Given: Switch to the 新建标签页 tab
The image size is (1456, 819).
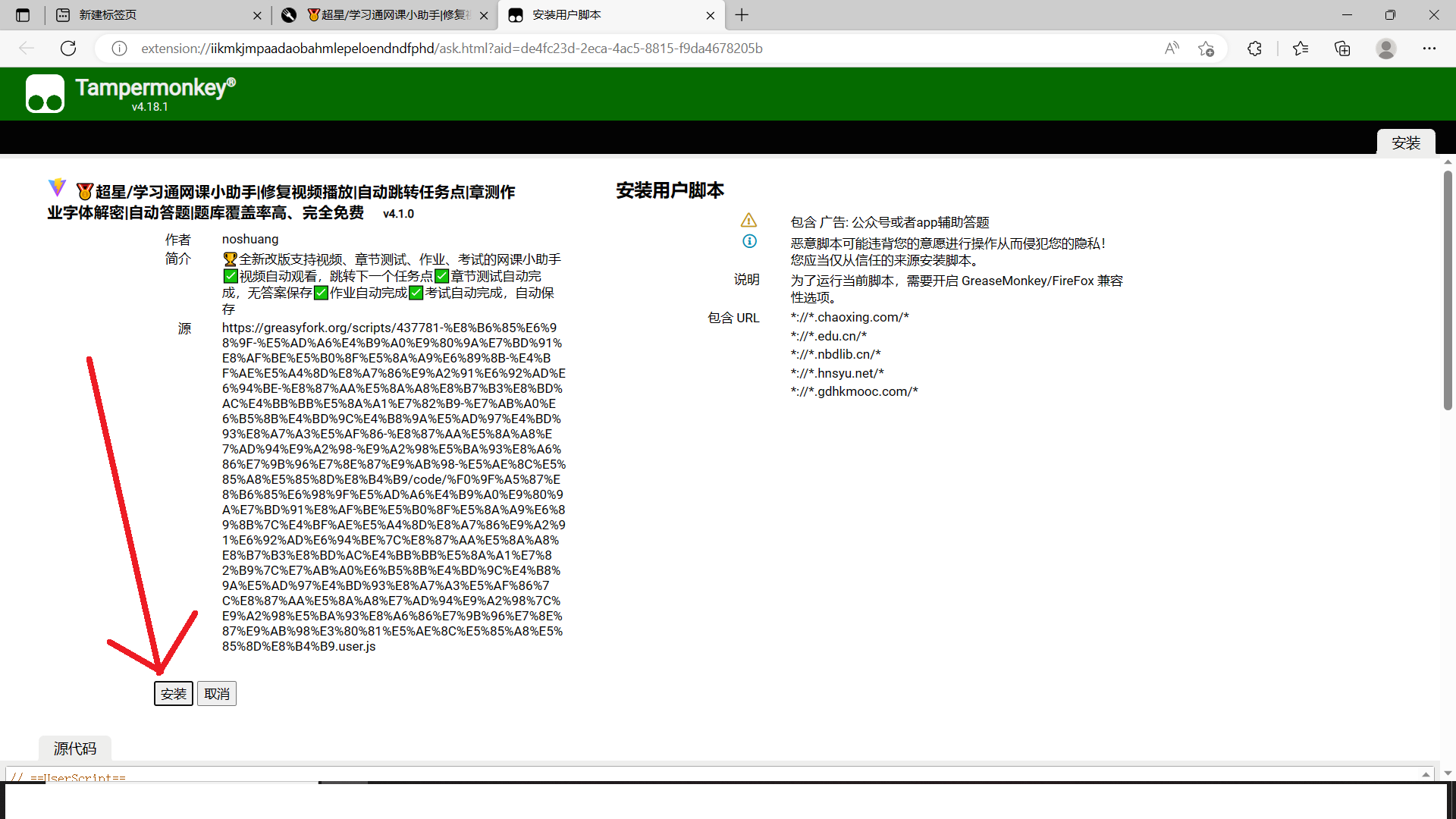Looking at the screenshot, I should coord(158,15).
